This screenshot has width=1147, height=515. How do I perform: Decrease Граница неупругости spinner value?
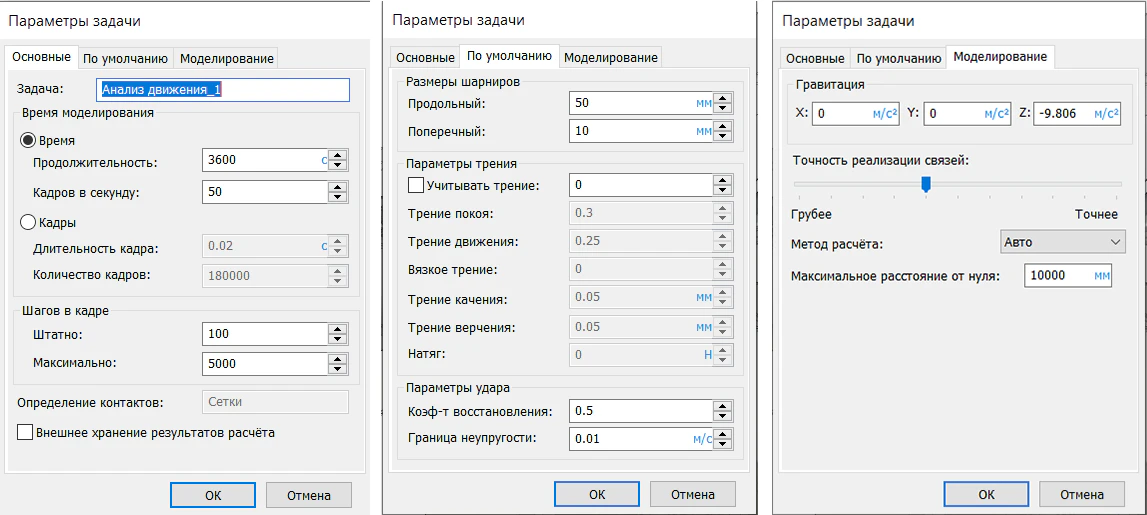coord(723,443)
